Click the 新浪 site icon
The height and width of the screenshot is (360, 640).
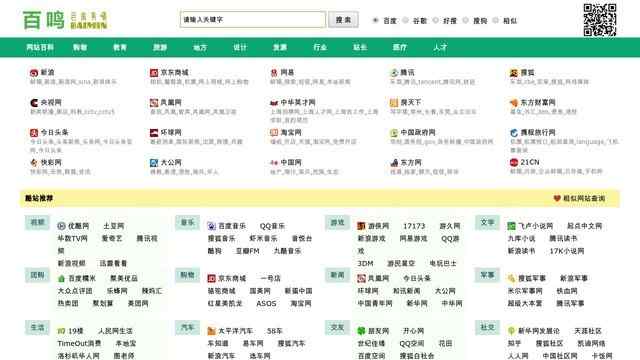34,73
